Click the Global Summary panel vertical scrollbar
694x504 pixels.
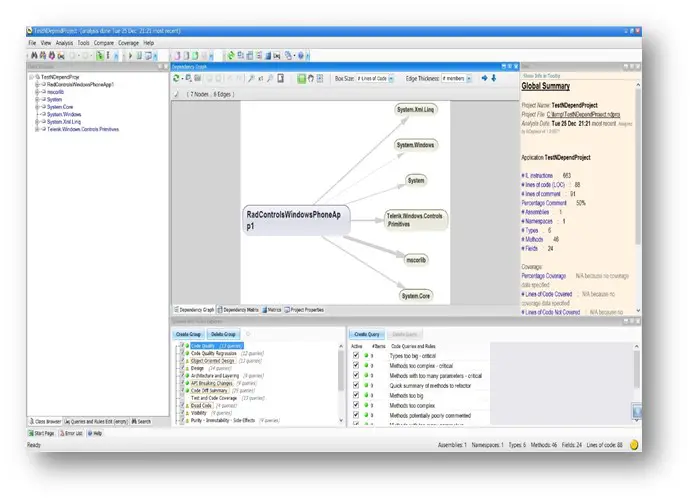pyautogui.click(x=638, y=196)
